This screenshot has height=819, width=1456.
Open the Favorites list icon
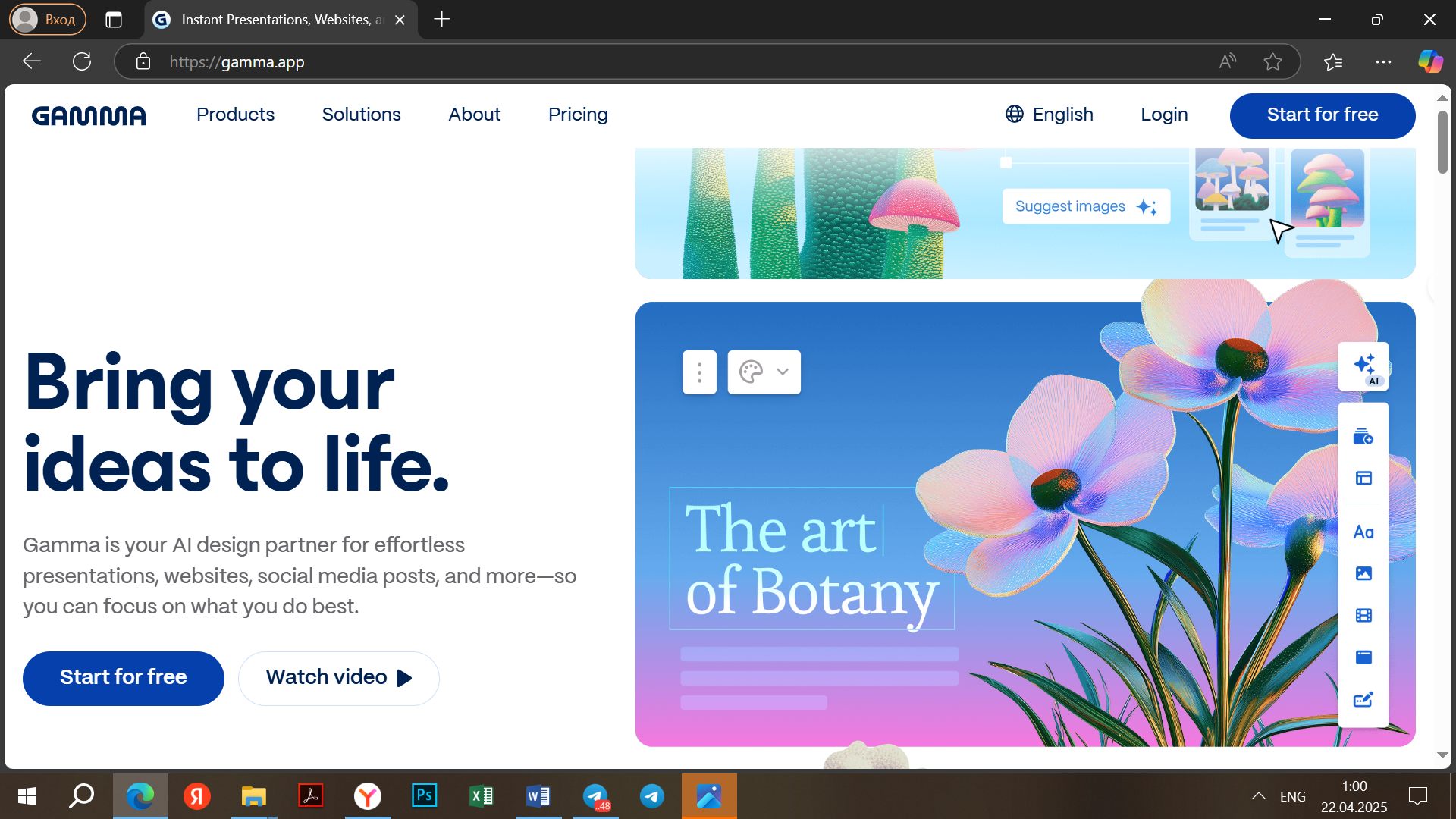coord(1333,61)
